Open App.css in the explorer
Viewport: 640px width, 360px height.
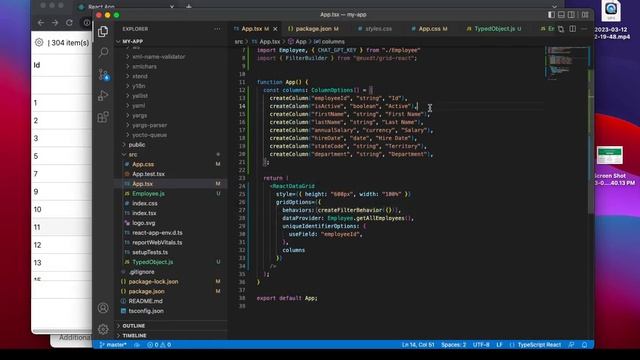pyautogui.click(x=143, y=164)
